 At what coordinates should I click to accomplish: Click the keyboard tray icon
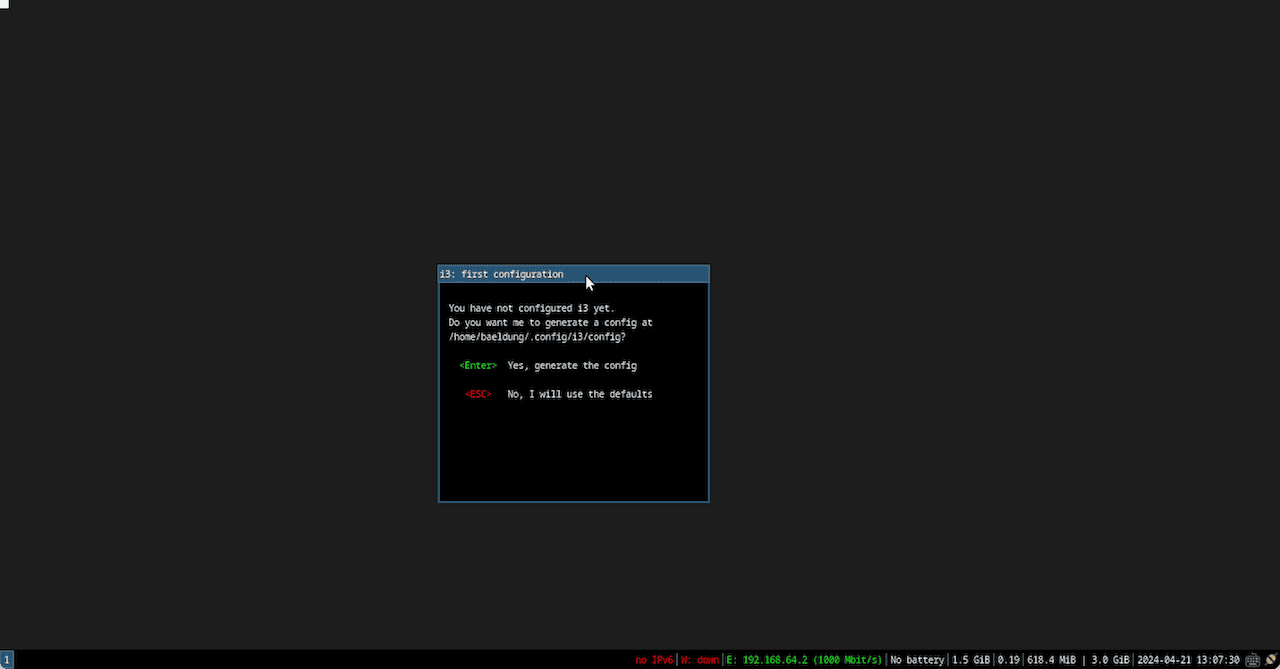pyautogui.click(x=1252, y=660)
